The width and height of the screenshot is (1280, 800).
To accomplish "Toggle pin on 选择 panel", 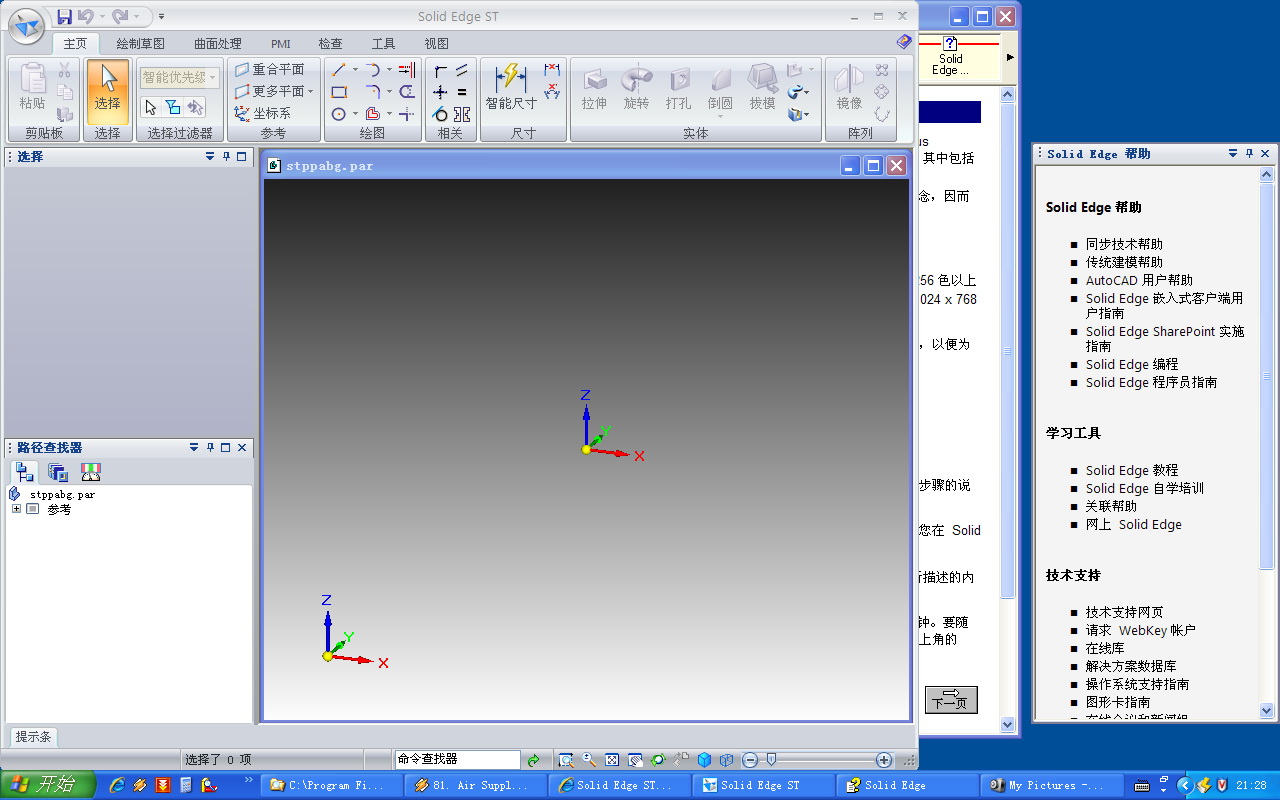I will [x=227, y=156].
